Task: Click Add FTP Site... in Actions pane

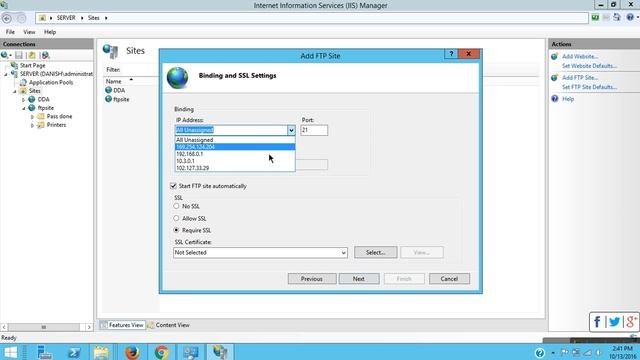Action: (x=580, y=78)
